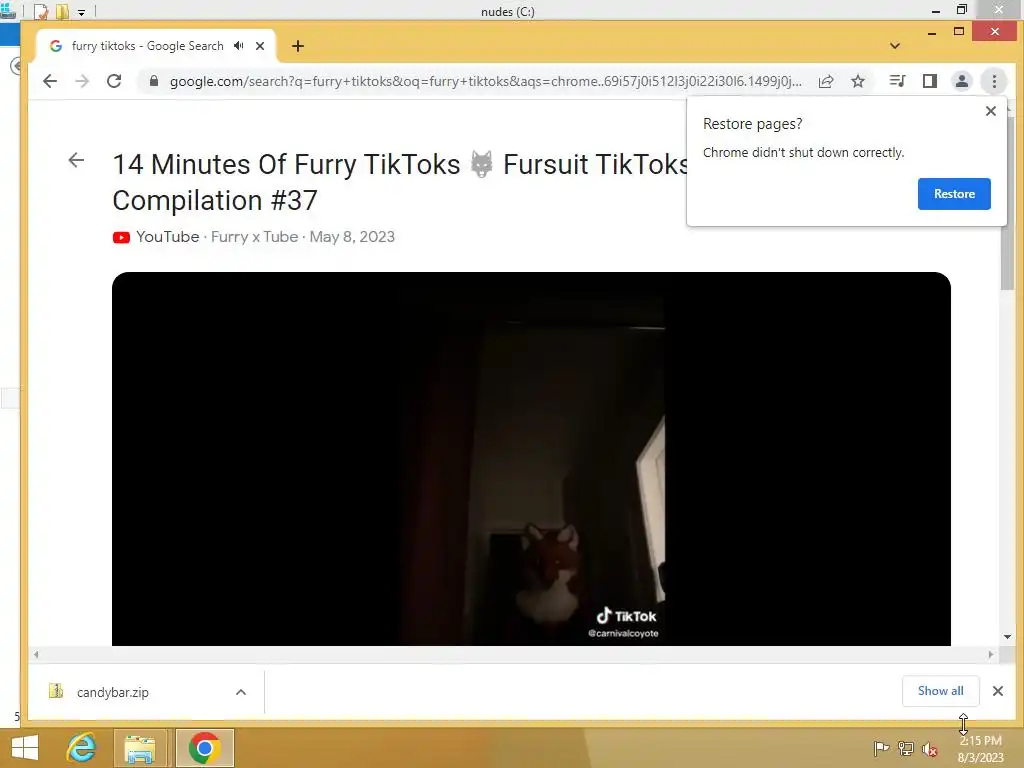This screenshot has width=1024, height=768.
Task: Click the red YouTube logo icon
Action: click(x=121, y=237)
